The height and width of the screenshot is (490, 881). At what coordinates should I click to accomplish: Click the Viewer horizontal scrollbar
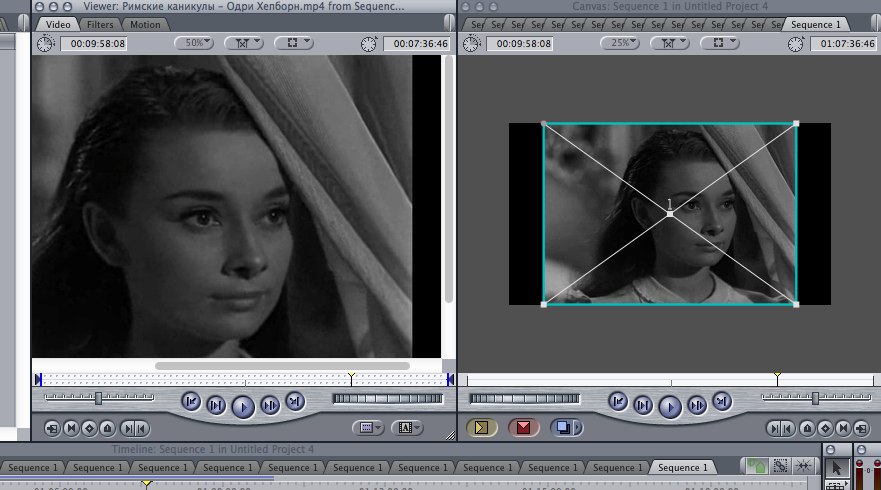[x=282, y=366]
